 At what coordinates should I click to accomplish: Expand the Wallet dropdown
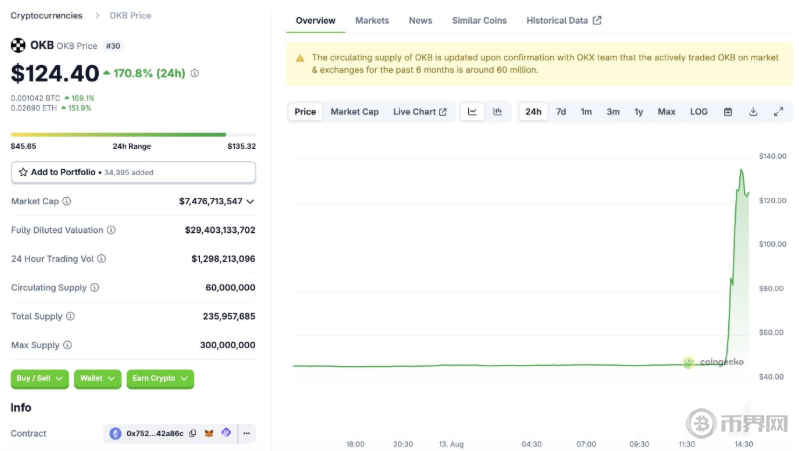[x=97, y=379]
